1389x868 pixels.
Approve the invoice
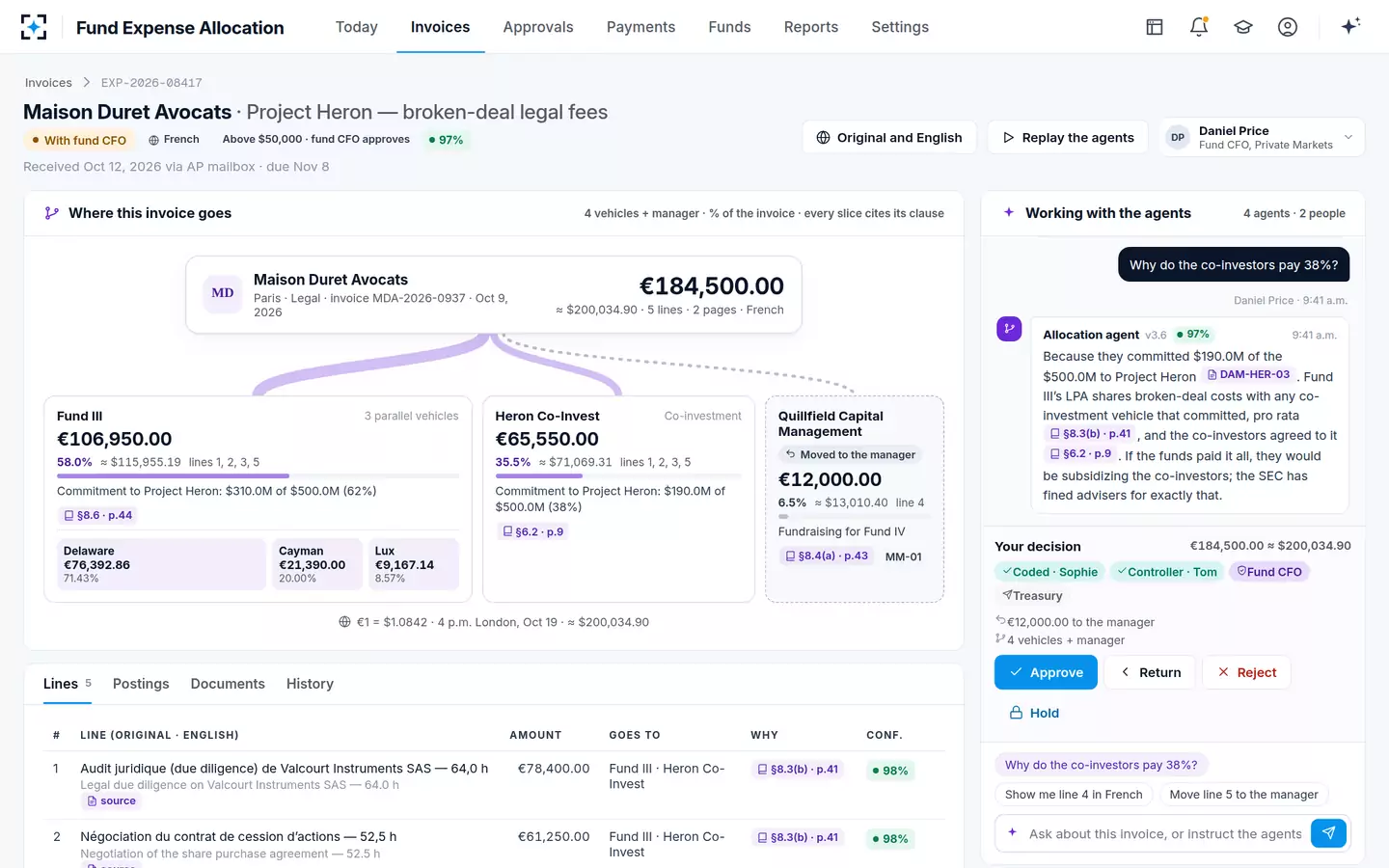pyautogui.click(x=1046, y=672)
